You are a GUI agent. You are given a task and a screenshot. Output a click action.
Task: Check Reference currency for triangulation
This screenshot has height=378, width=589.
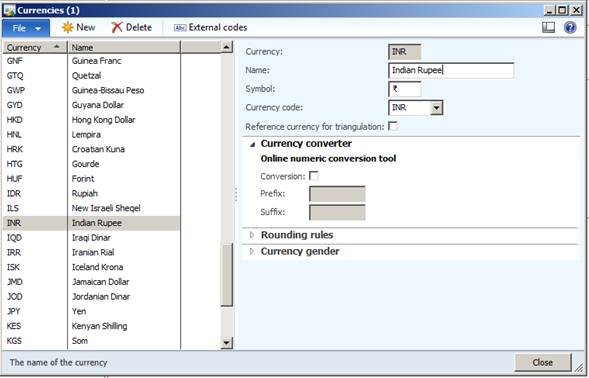(393, 126)
